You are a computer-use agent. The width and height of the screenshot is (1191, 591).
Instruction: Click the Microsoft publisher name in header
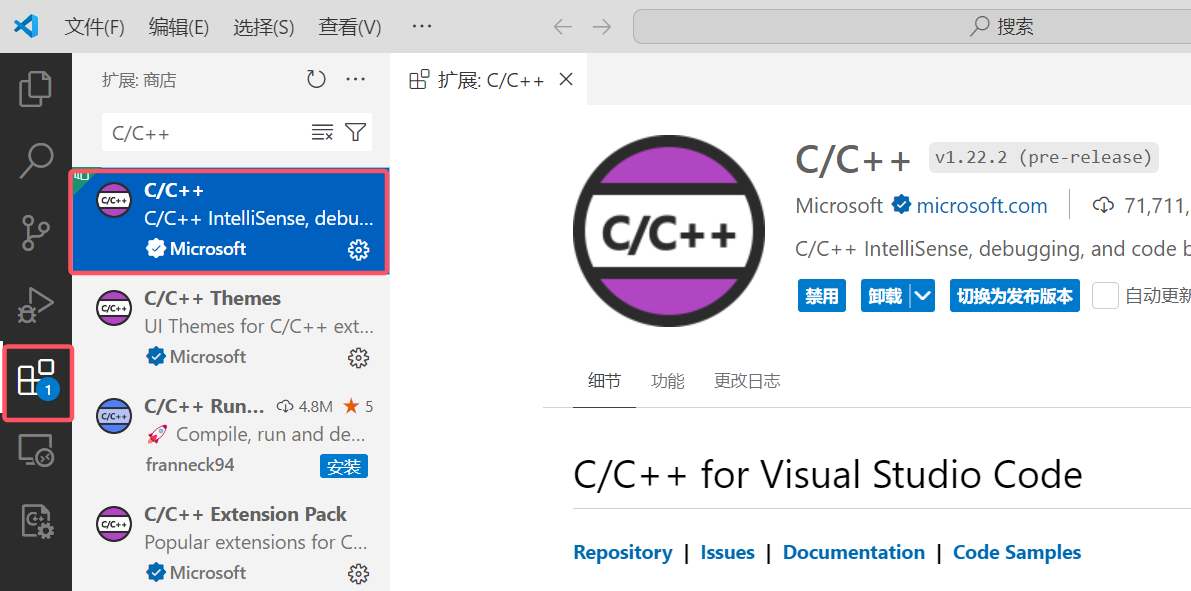pyautogui.click(x=839, y=205)
